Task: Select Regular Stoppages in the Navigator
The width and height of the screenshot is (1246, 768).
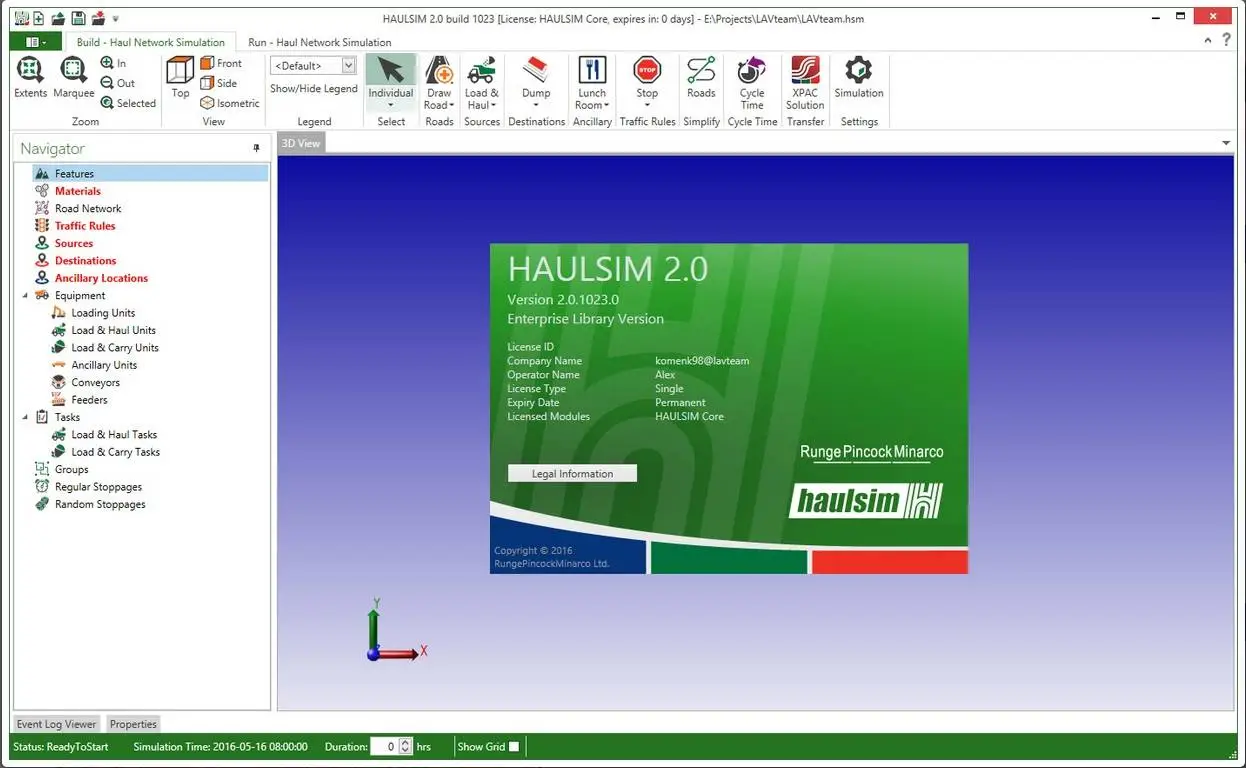Action: click(x=98, y=487)
